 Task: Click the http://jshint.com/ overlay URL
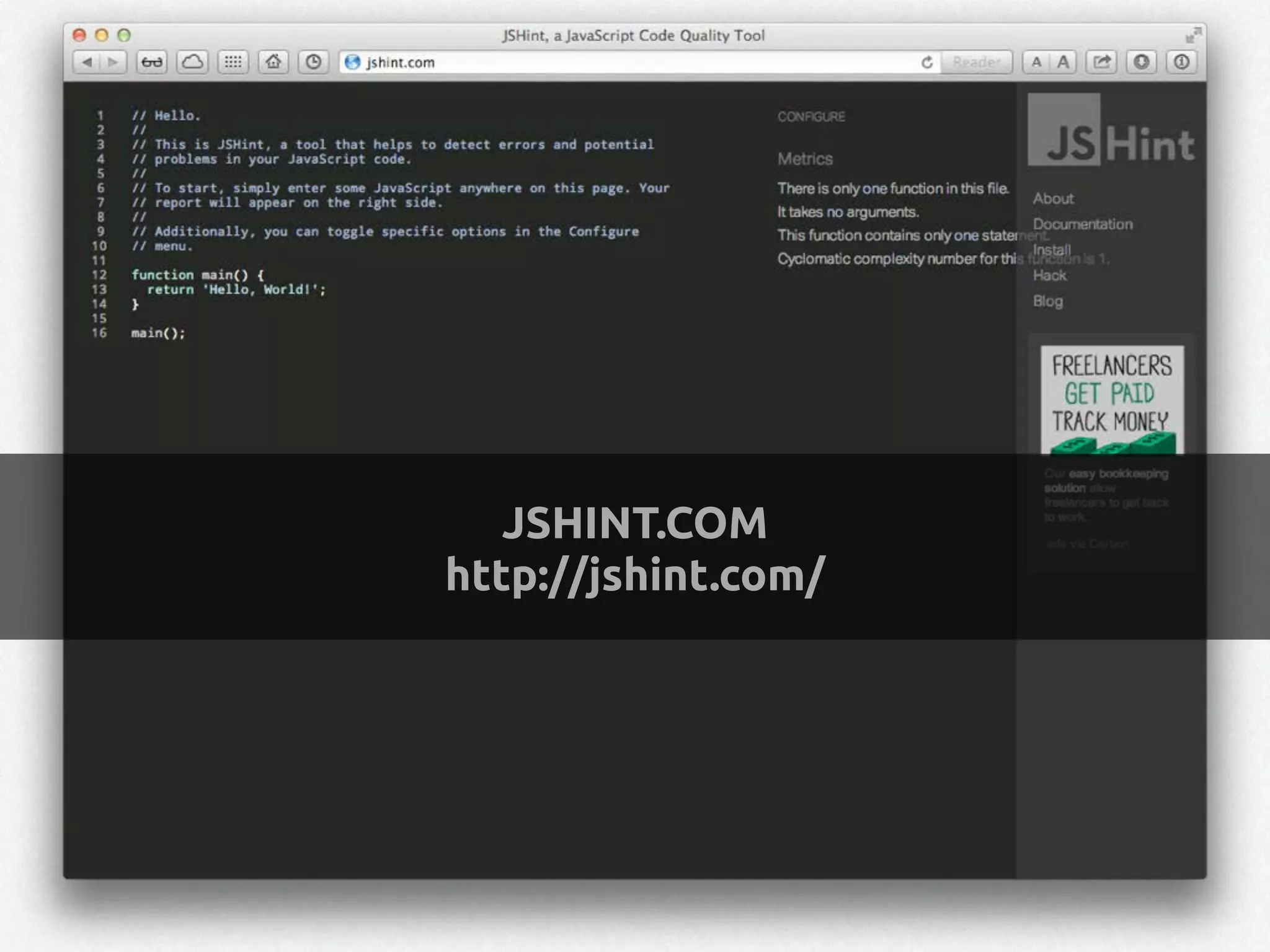click(635, 576)
